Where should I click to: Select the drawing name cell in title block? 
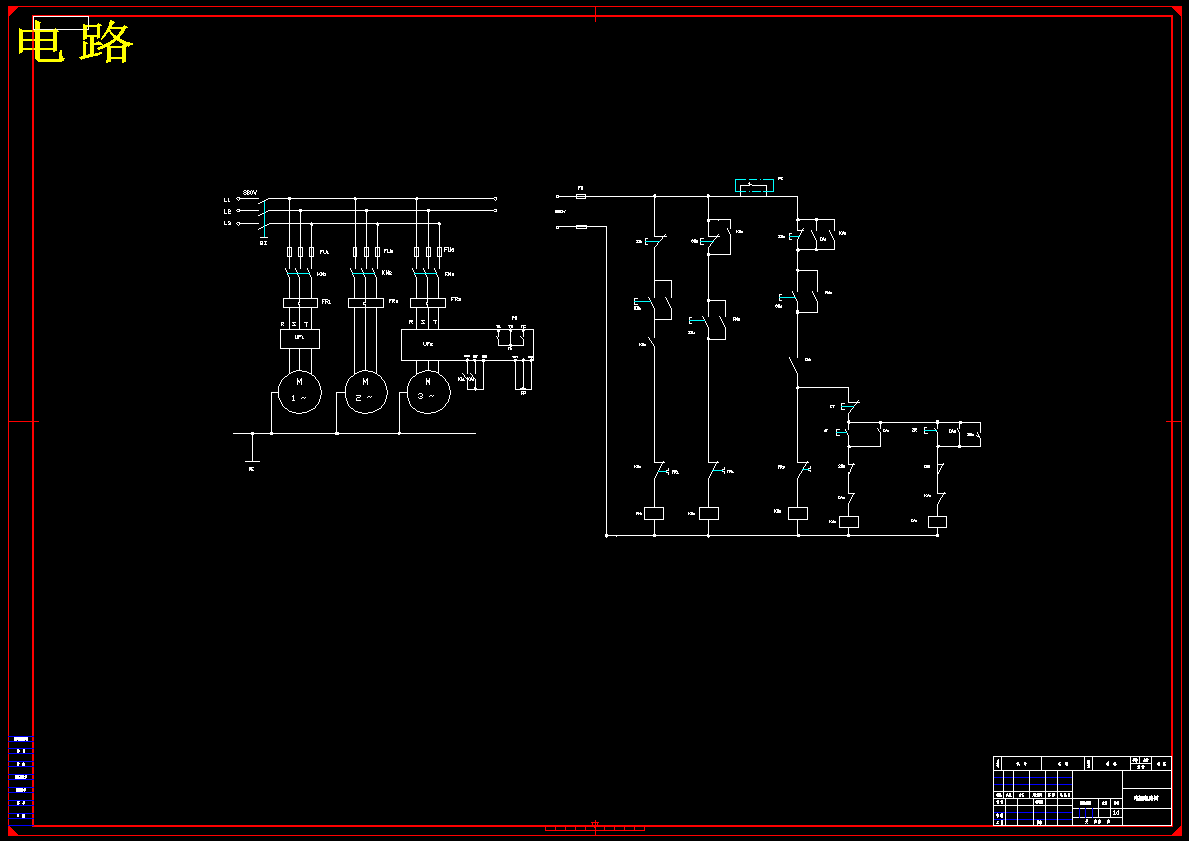[1147, 798]
